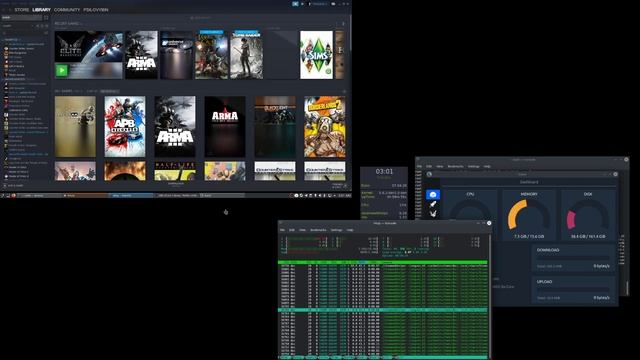Open the Blacklight game cover
The width and height of the screenshot is (640, 360).
click(275, 127)
